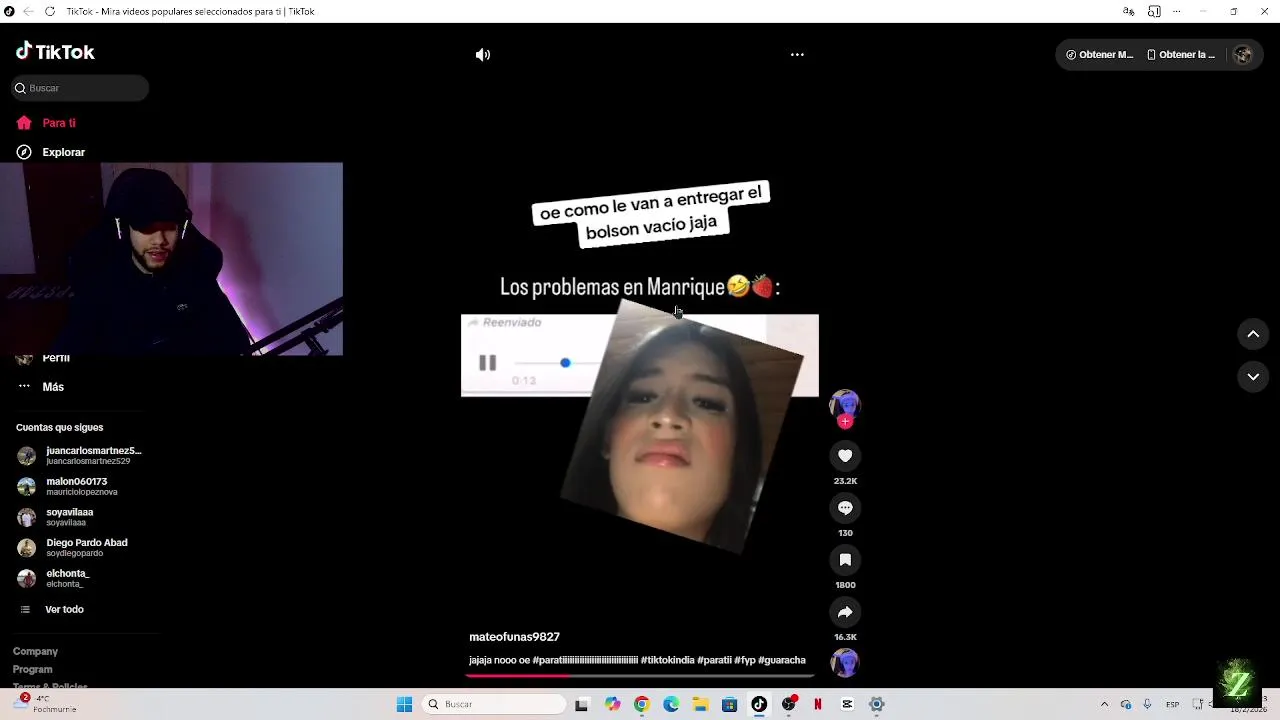
Task: Go to previous video with up chevron
Action: point(1253,334)
